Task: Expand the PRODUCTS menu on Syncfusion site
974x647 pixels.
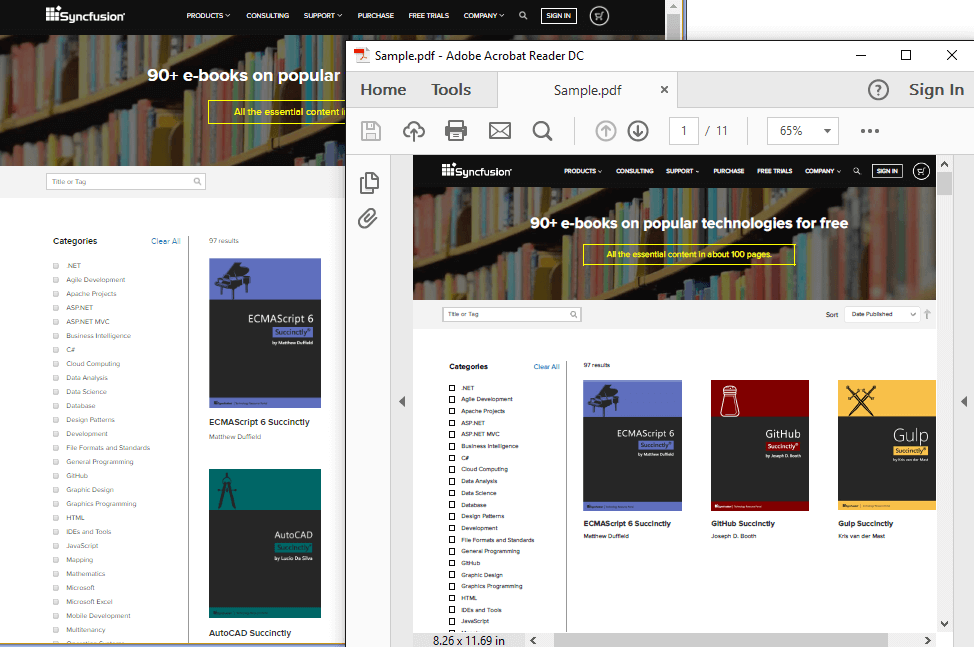Action: point(208,16)
